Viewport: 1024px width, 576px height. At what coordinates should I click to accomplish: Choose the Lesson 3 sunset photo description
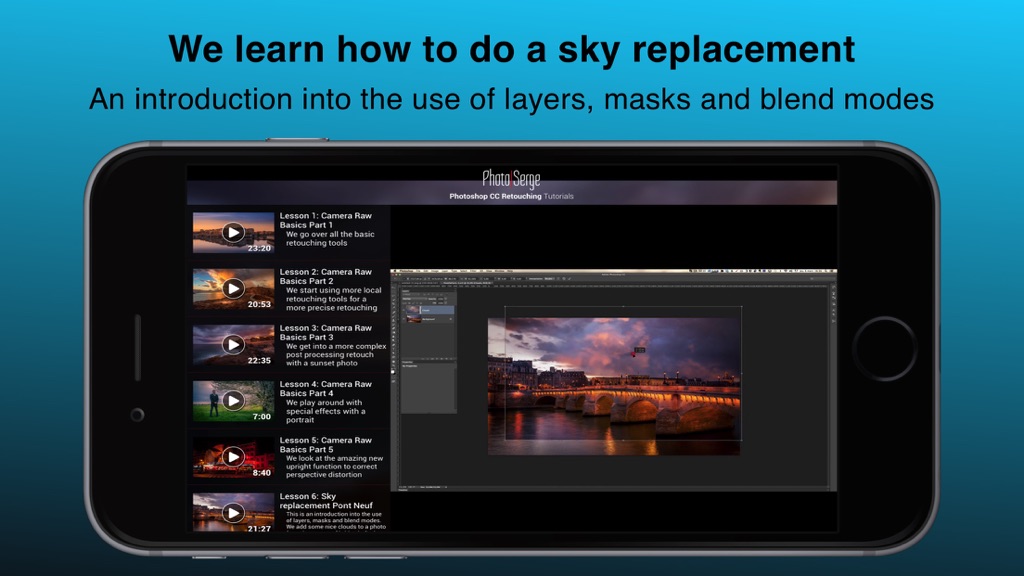[x=336, y=355]
